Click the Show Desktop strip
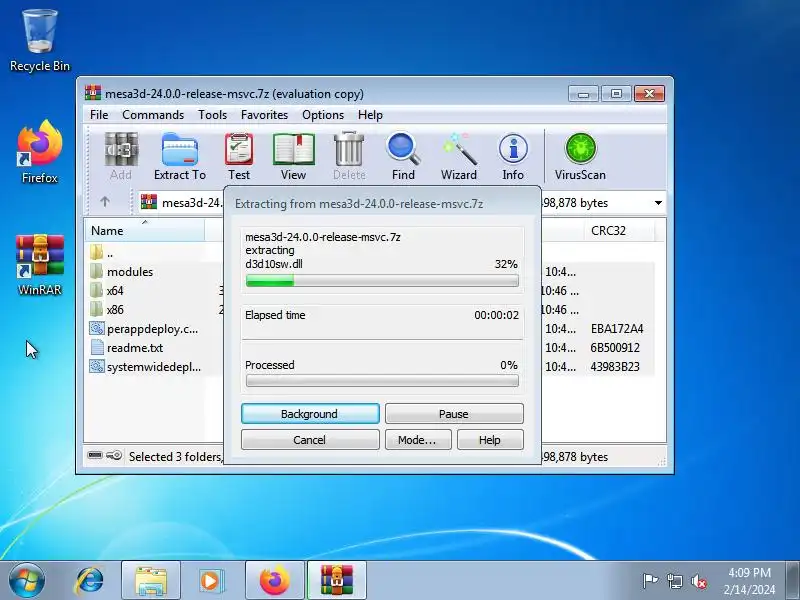800x600 pixels. tap(793, 581)
